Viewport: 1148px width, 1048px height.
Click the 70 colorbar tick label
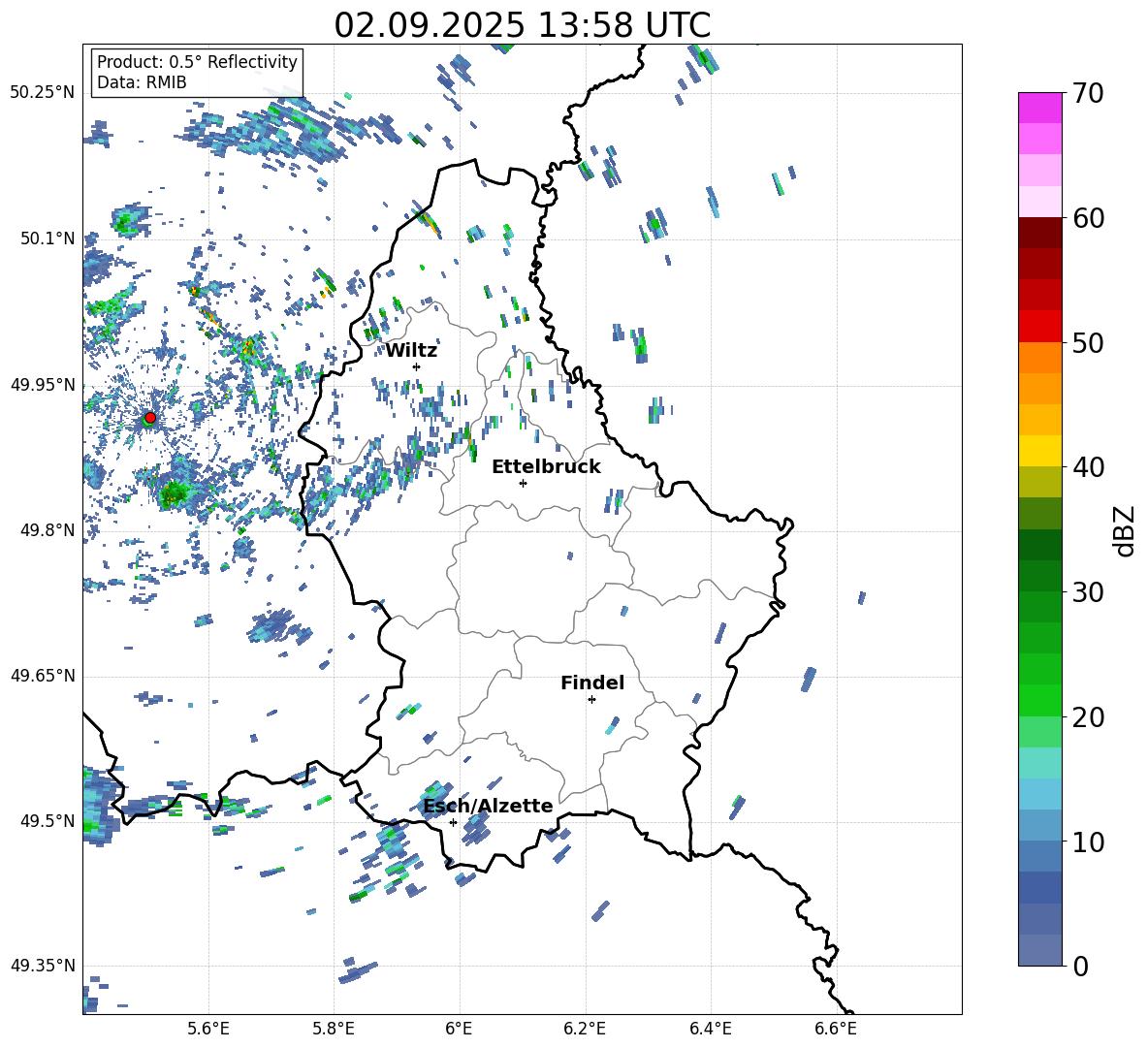pos(1088,93)
